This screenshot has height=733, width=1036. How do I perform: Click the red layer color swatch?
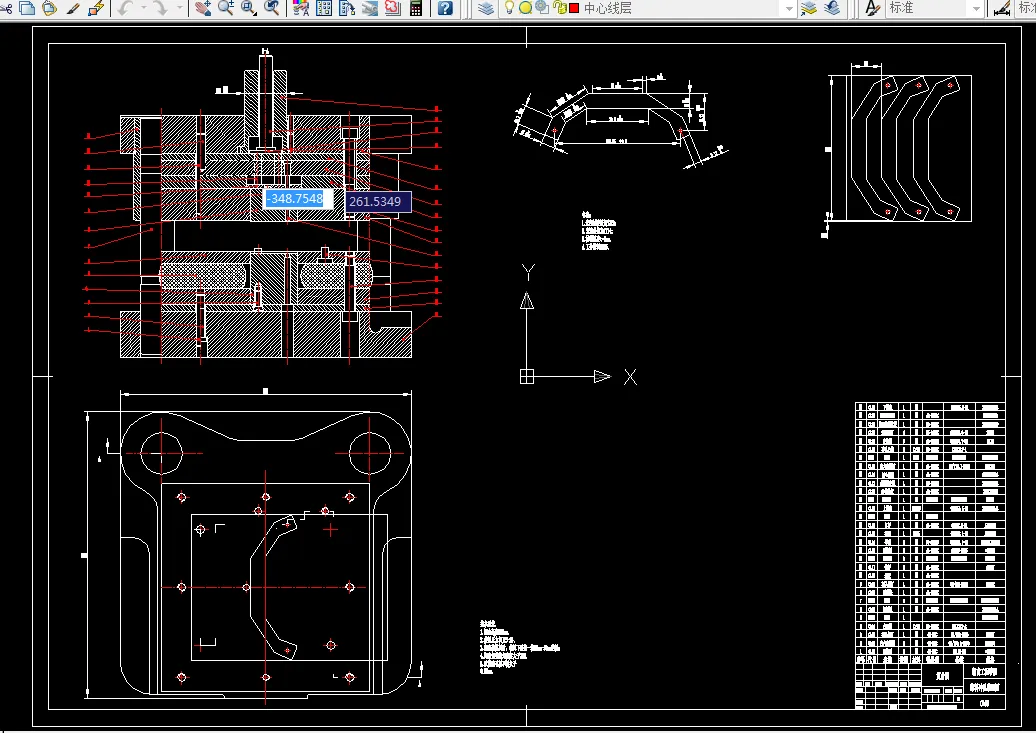click(574, 8)
